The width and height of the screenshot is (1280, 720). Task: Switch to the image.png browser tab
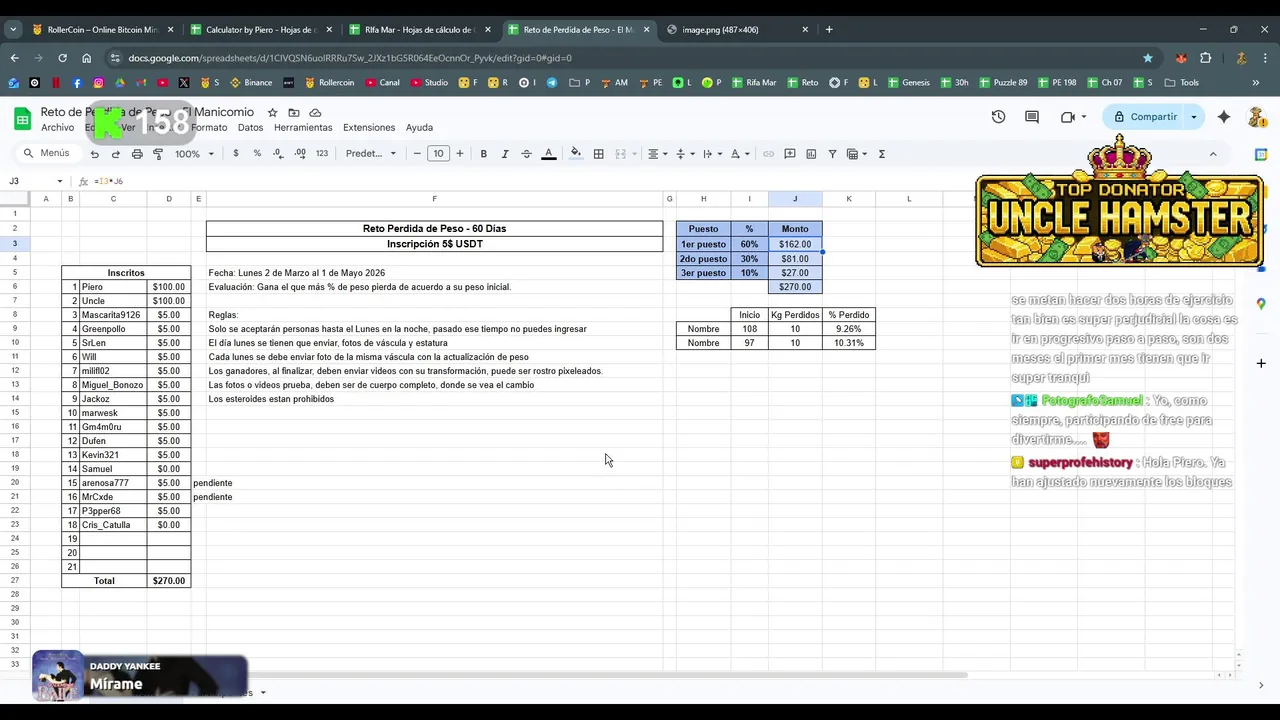(x=738, y=29)
